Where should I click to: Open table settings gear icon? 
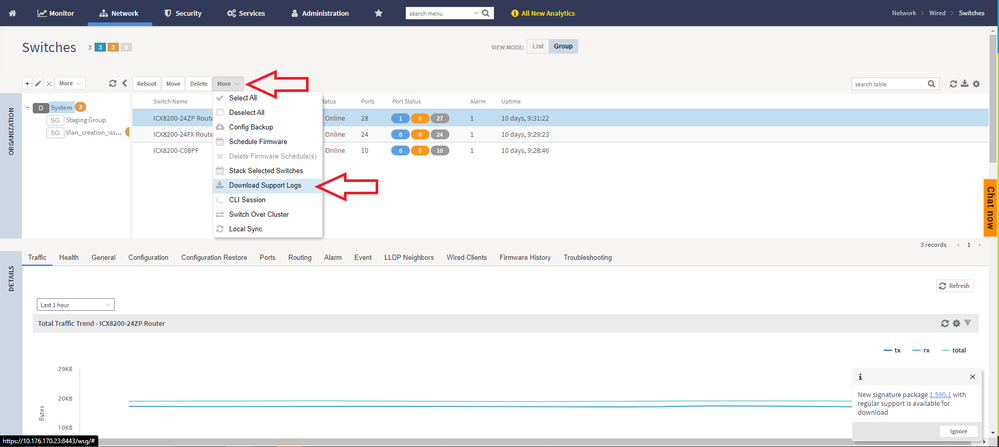[x=977, y=84]
